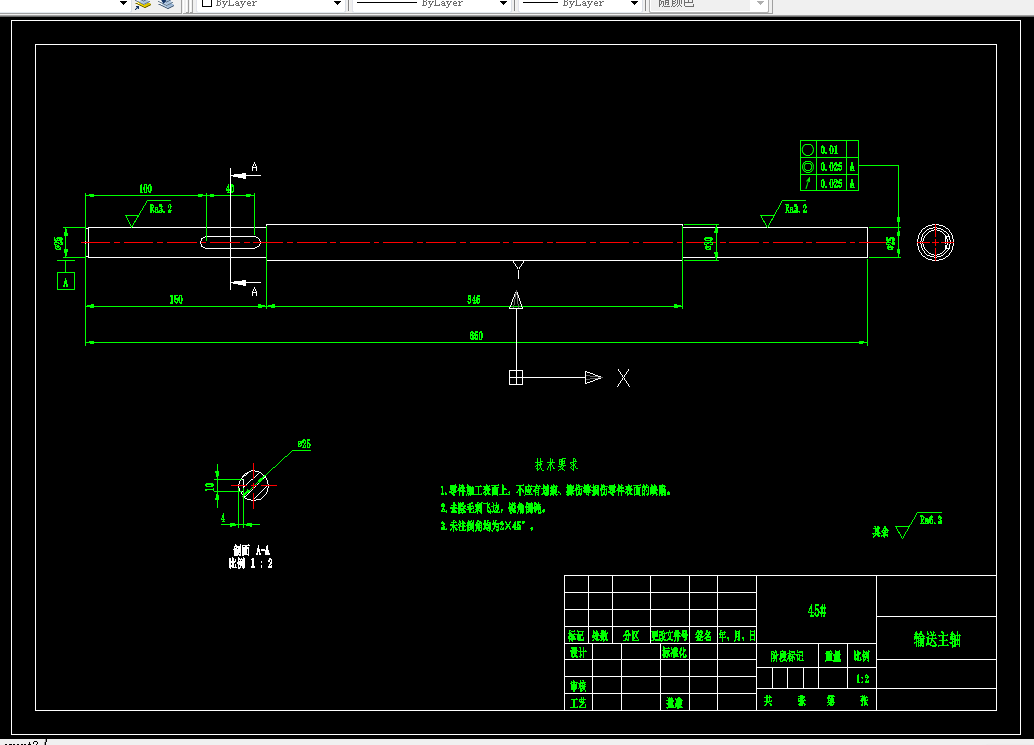This screenshot has height=745, width=1034.
Task: Select the color swatch box beside ByLayer
Action: tap(206, 3)
